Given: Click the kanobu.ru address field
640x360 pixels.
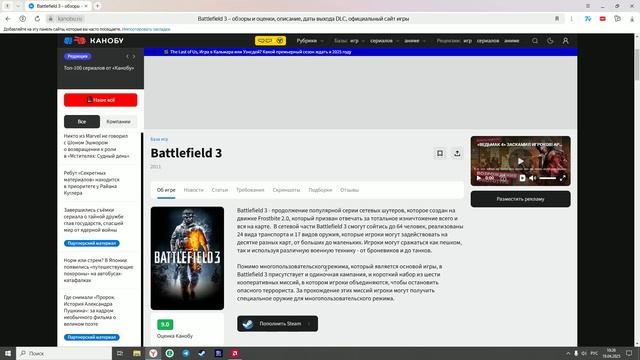Looking at the screenshot, I should point(70,19).
